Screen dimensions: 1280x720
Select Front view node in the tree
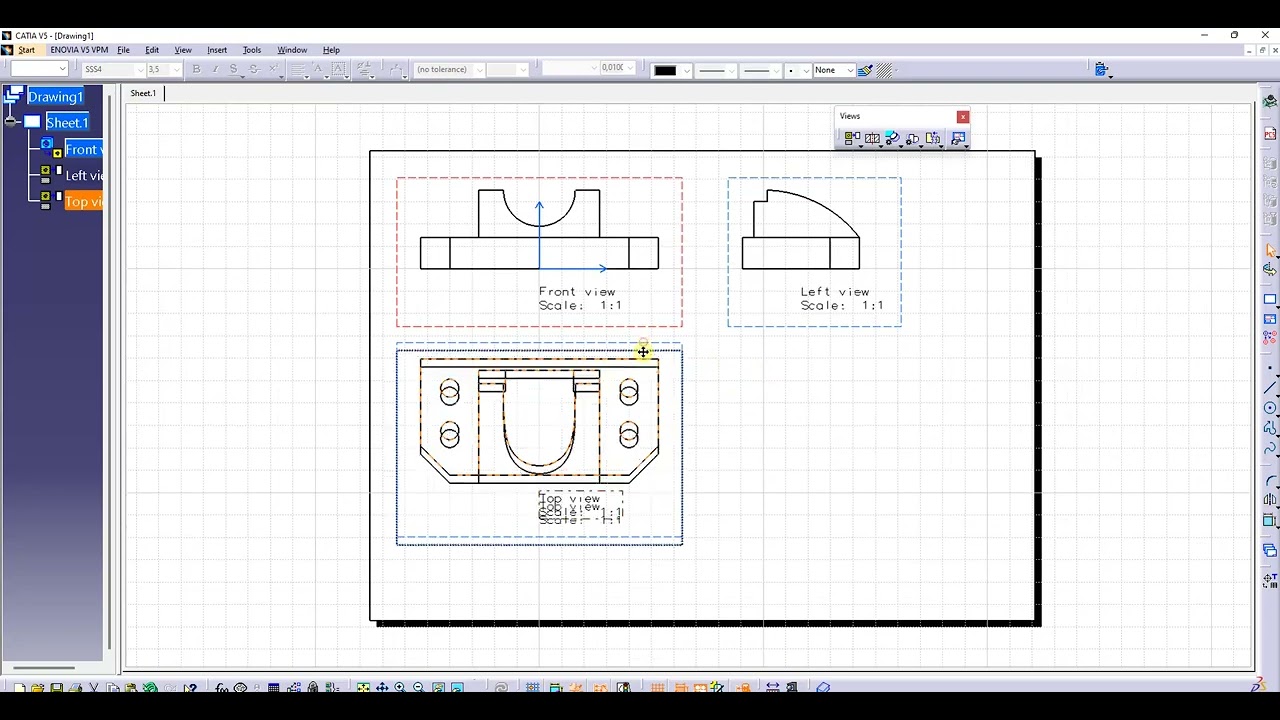(x=82, y=149)
